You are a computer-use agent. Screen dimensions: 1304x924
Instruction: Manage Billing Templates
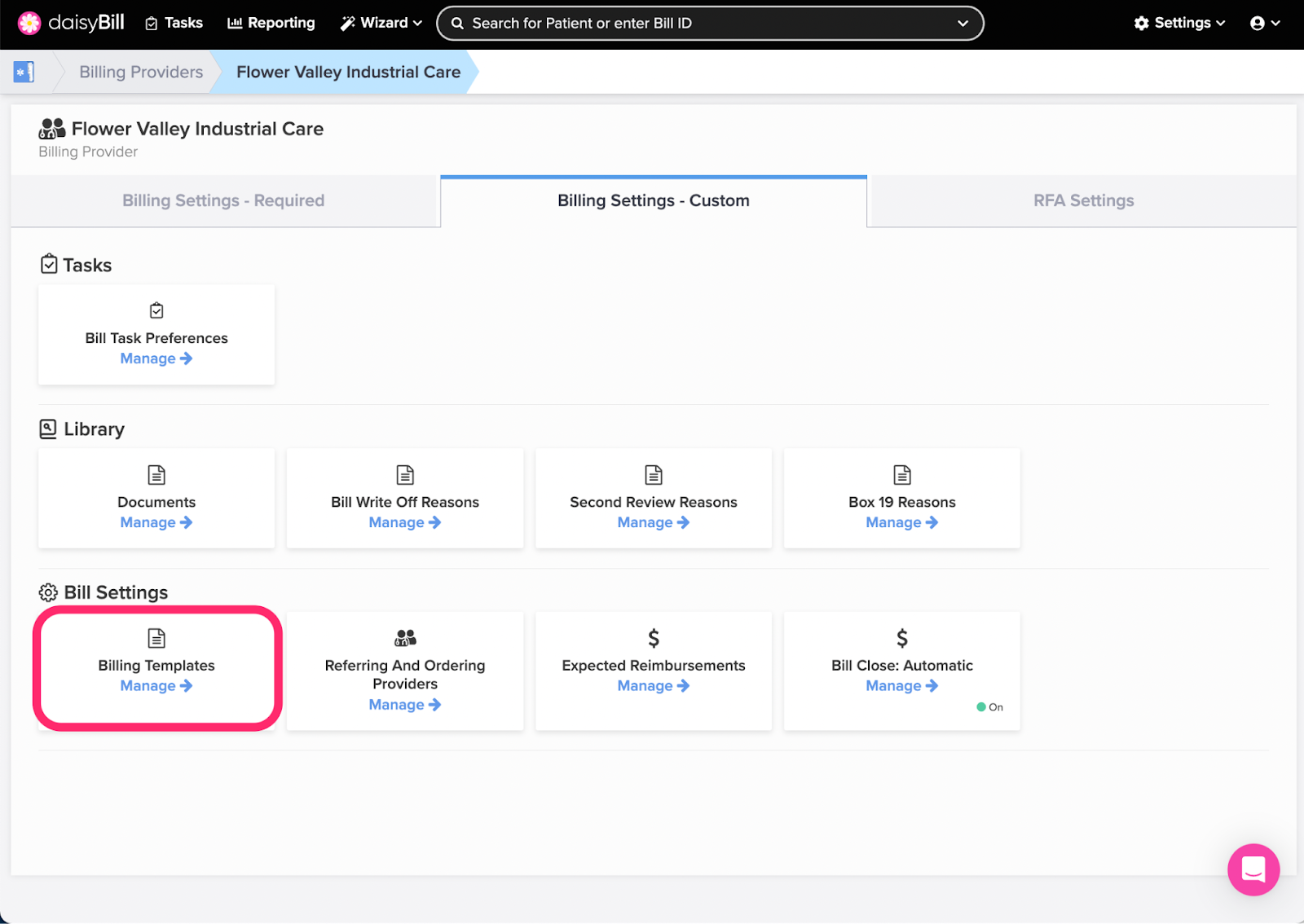[x=156, y=686]
